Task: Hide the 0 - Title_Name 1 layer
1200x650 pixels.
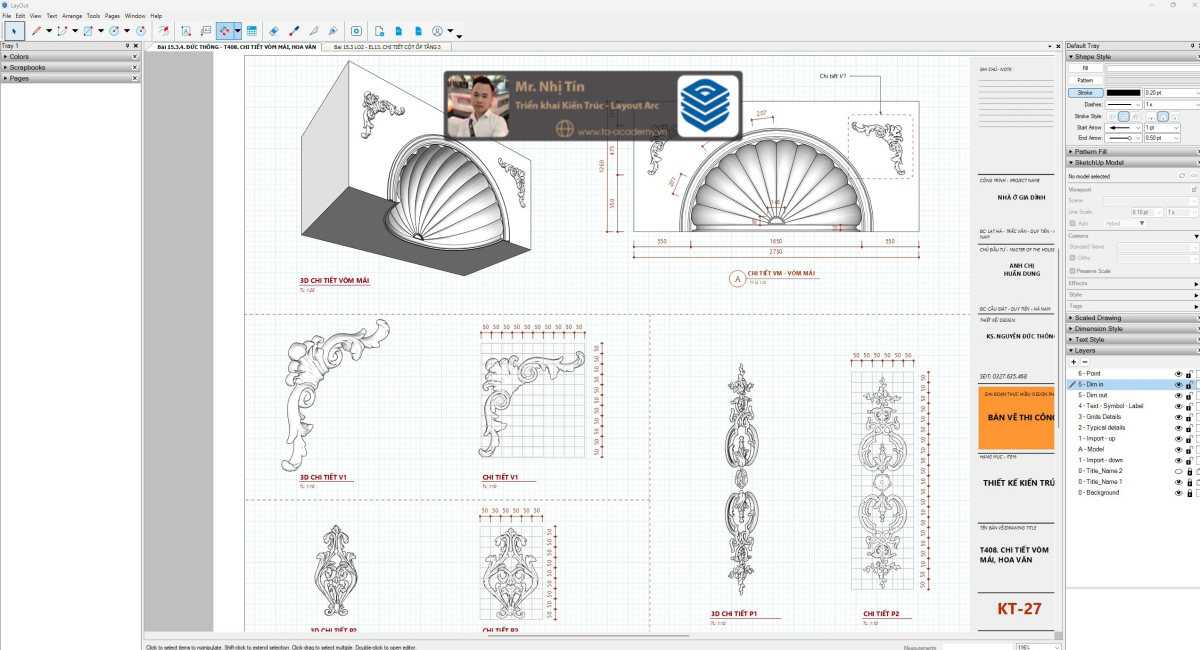Action: [1178, 482]
